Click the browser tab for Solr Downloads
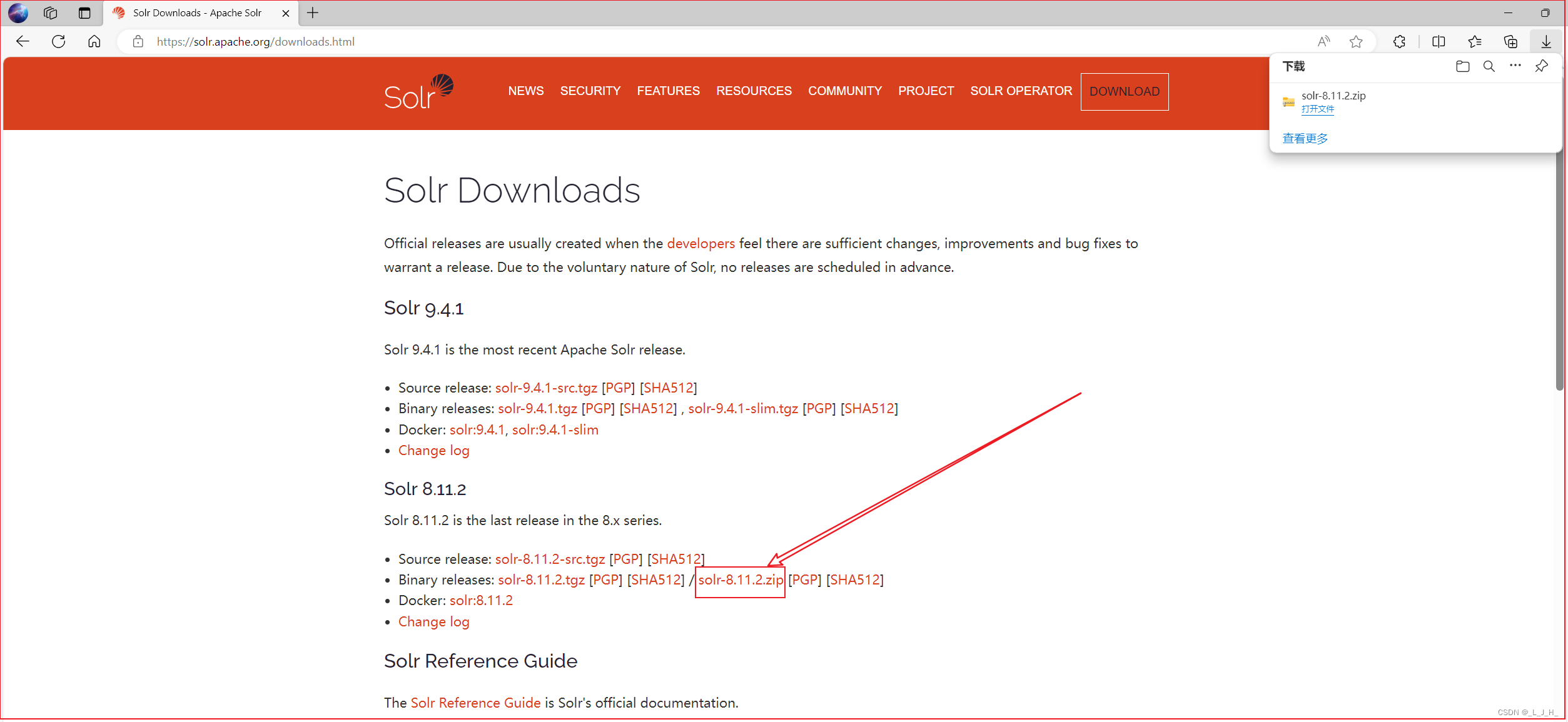 [198, 12]
